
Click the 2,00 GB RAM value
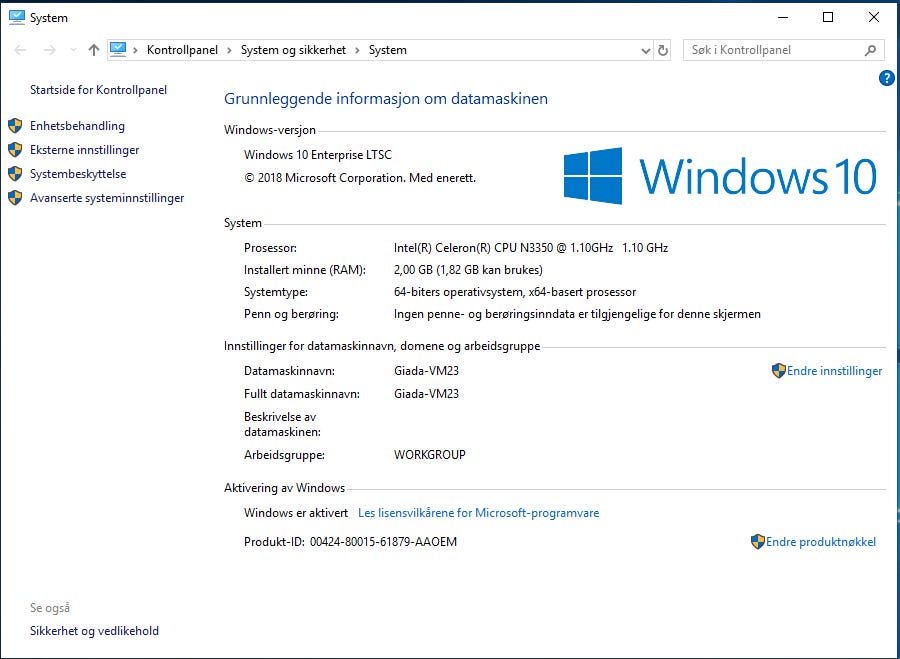(468, 270)
